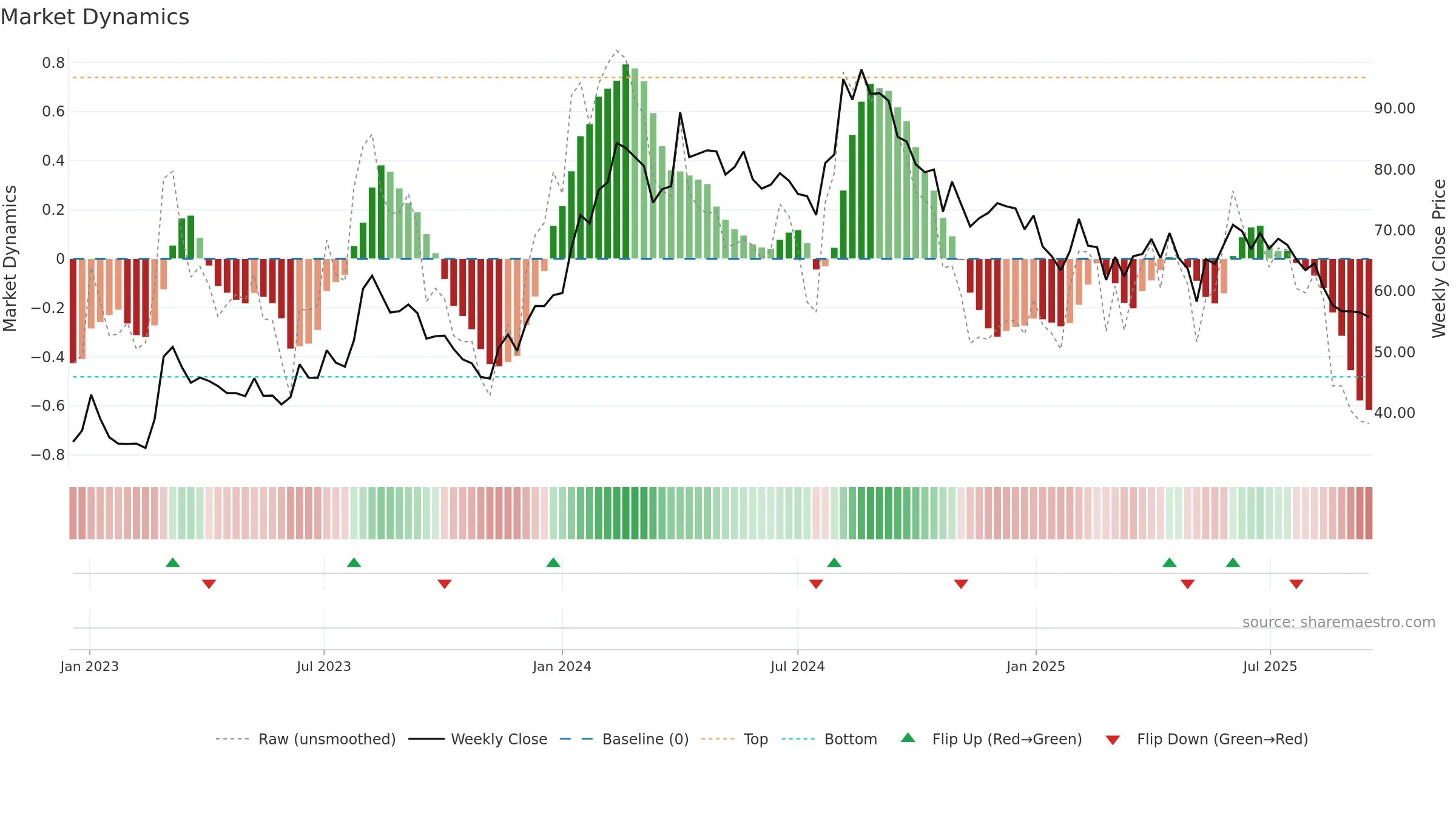Click the 80.00 price axis label
This screenshot has width=1456, height=819.
[1395, 169]
